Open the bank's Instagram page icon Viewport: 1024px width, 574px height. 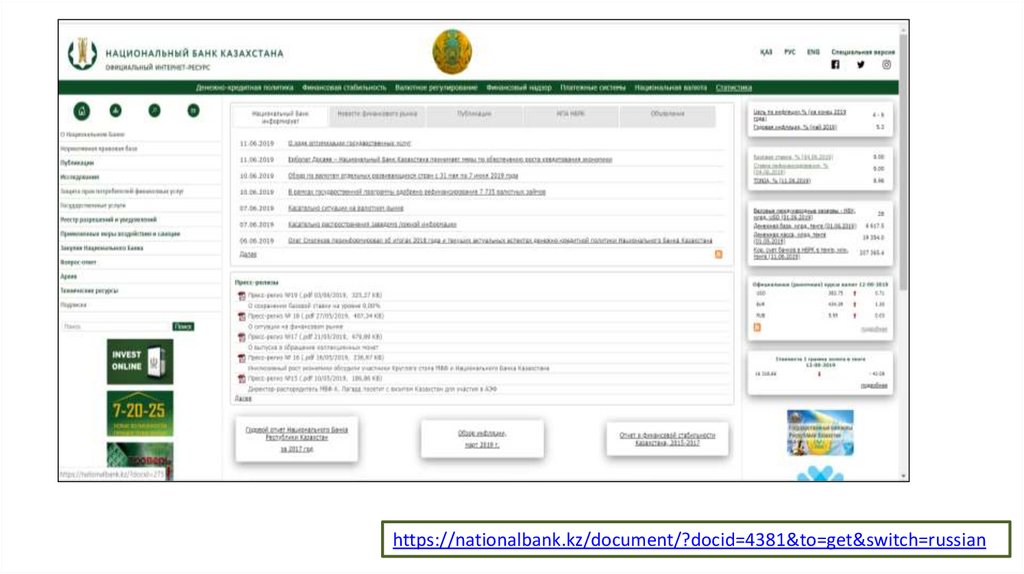886,65
